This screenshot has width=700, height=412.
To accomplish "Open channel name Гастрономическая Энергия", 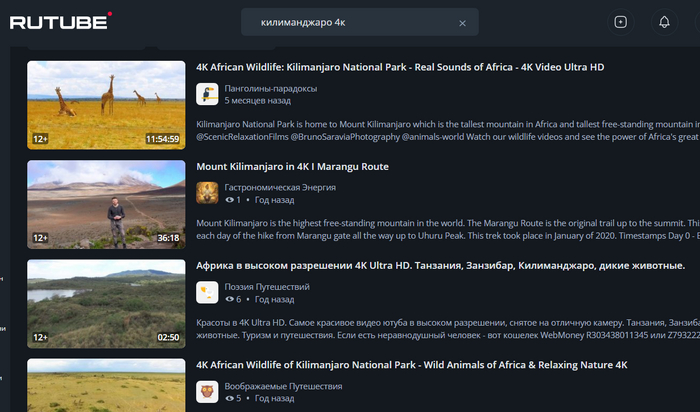I will pos(280,187).
